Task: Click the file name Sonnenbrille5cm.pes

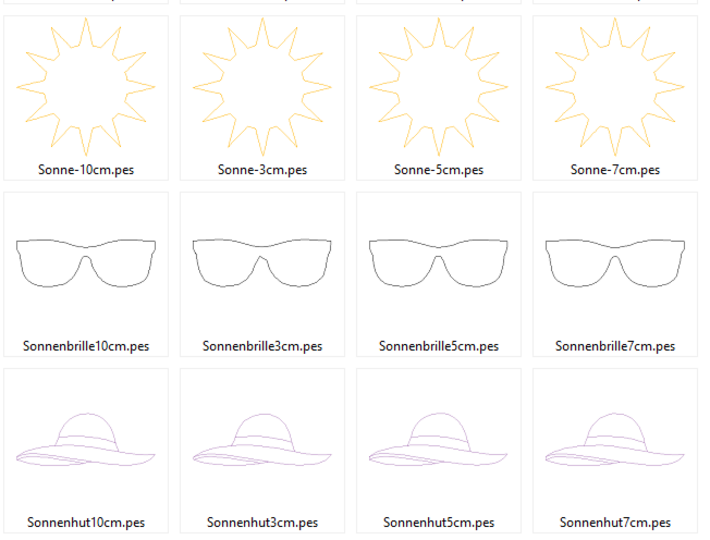Action: 439,346
